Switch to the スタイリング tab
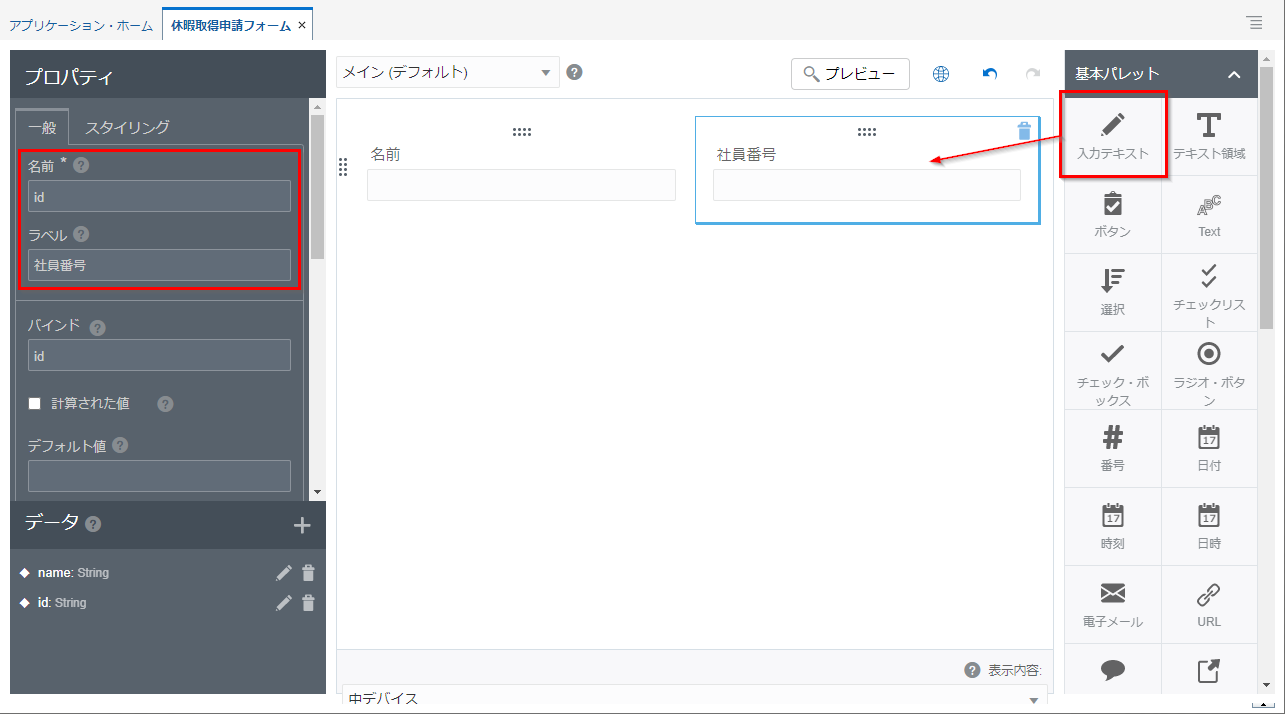 (x=127, y=127)
